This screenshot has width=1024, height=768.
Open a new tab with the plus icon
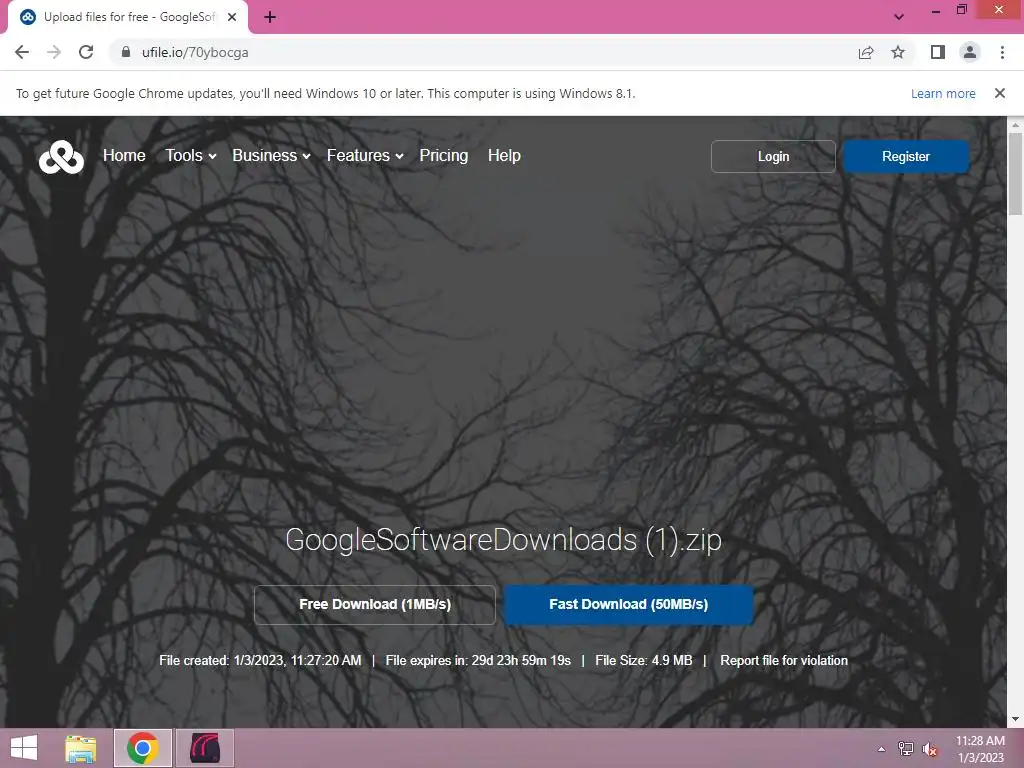tap(270, 18)
